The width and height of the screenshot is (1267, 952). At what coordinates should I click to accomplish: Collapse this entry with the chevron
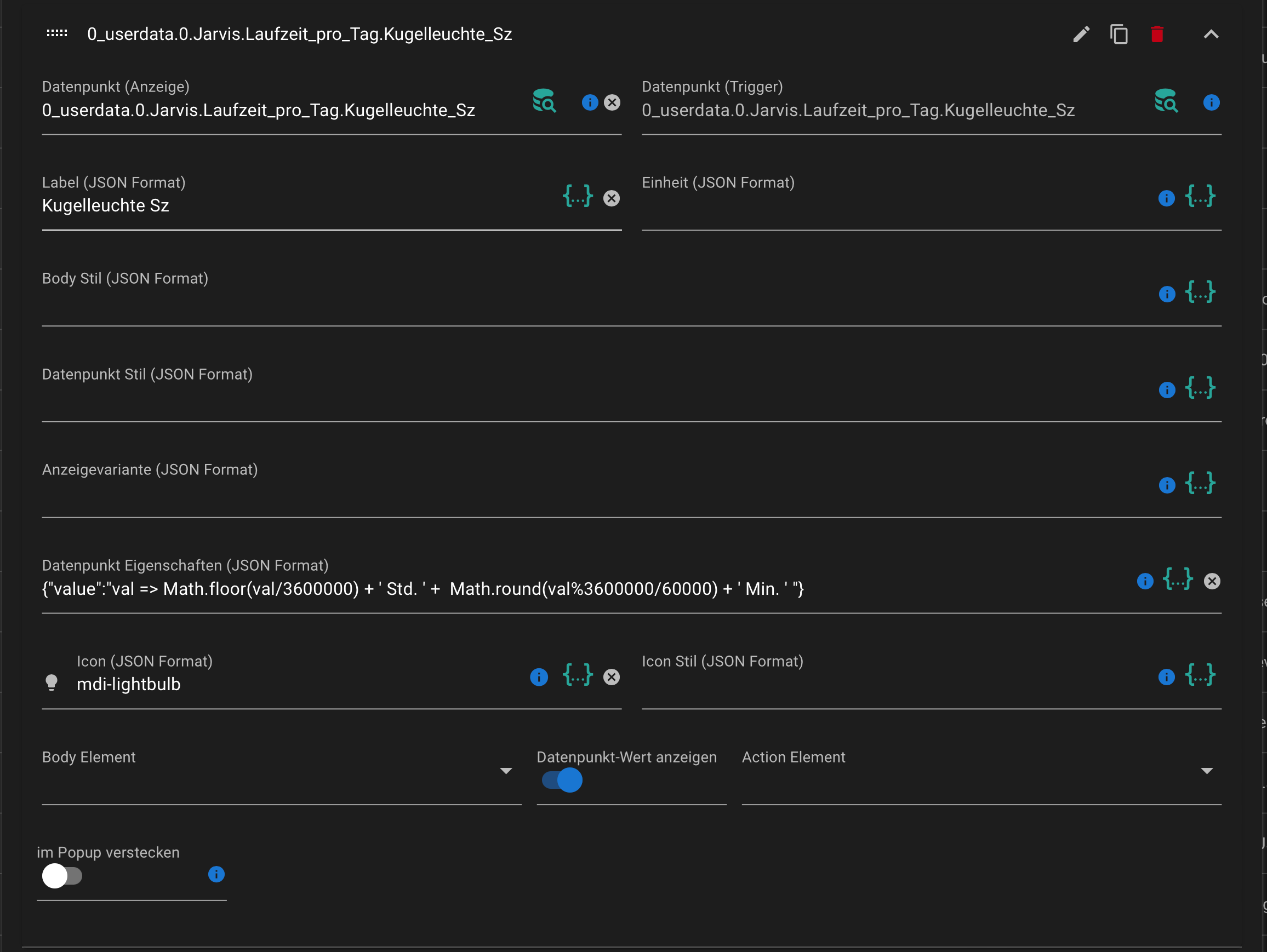[1211, 35]
